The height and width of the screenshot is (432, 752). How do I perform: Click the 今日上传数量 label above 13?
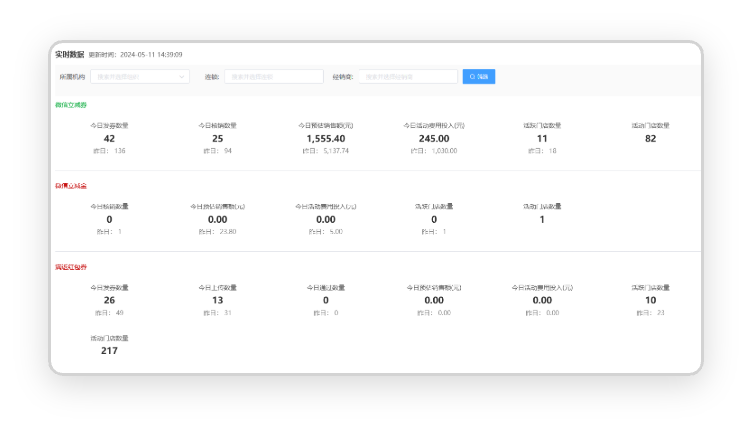tap(218, 288)
